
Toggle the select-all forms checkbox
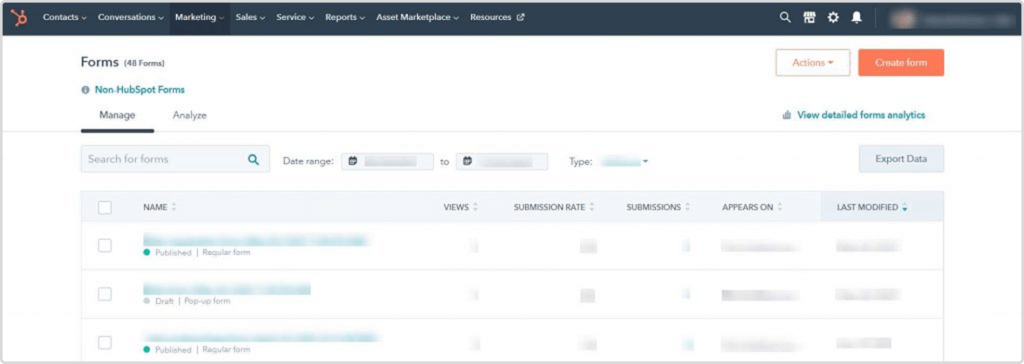pyautogui.click(x=104, y=208)
